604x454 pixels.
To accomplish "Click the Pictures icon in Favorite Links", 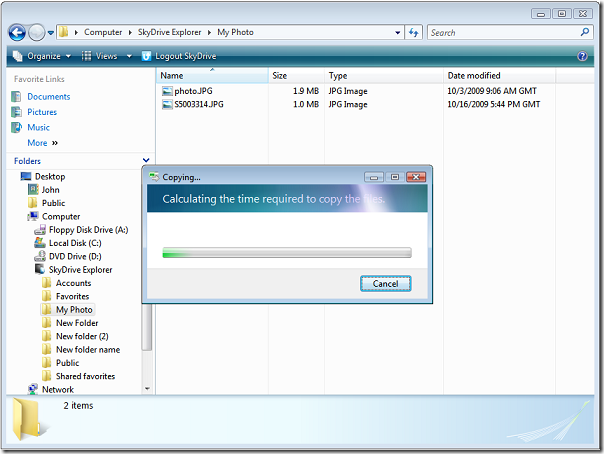I will point(16,112).
